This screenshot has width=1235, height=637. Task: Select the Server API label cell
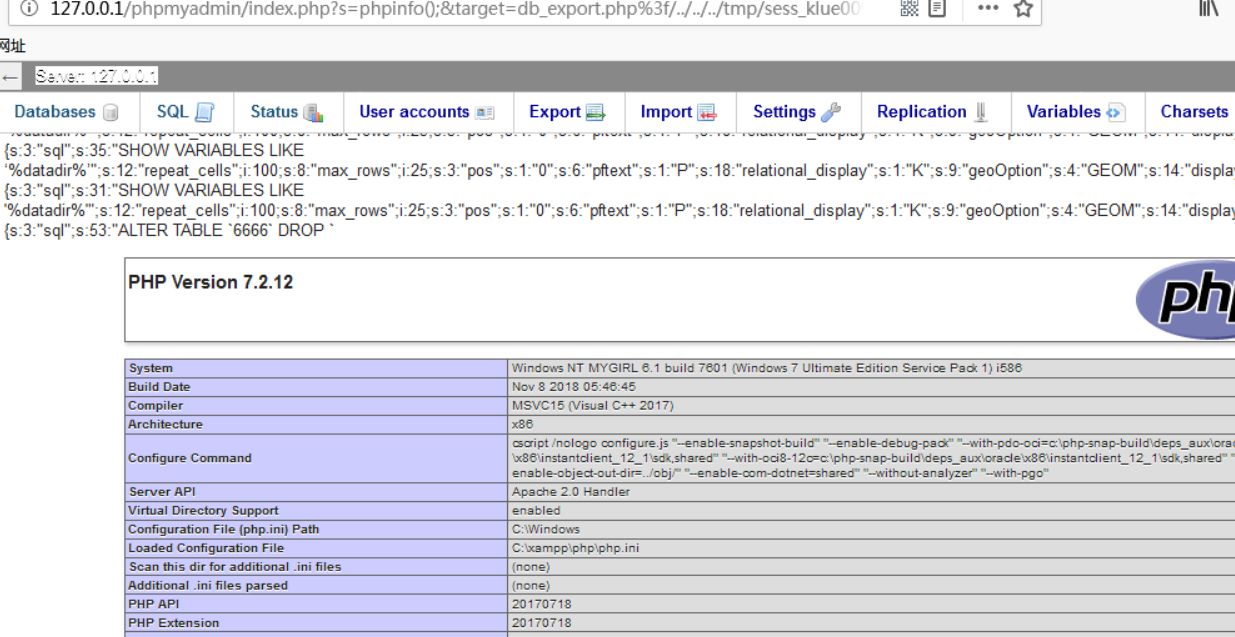pyautogui.click(x=317, y=492)
